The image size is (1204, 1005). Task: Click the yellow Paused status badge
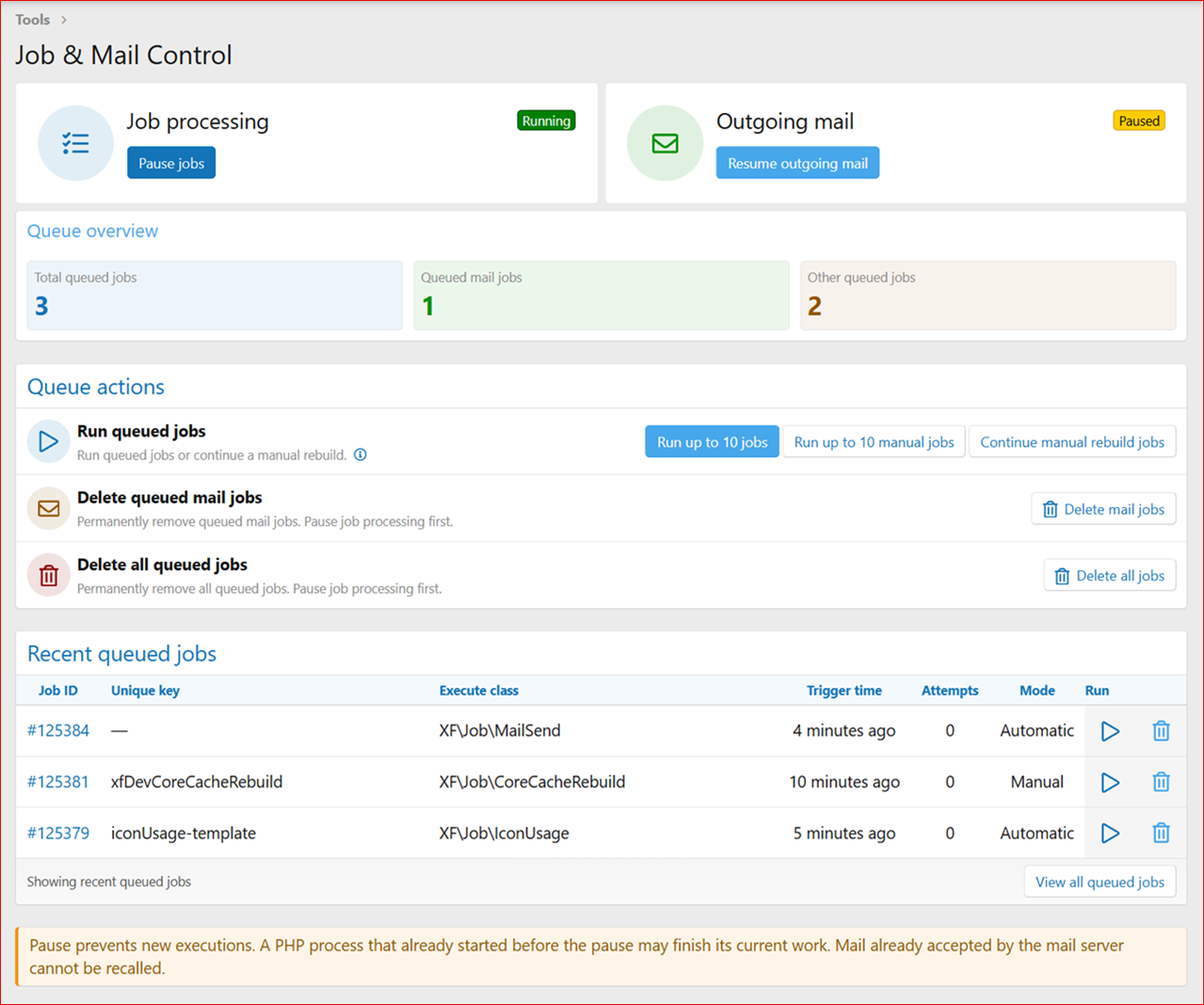tap(1139, 120)
